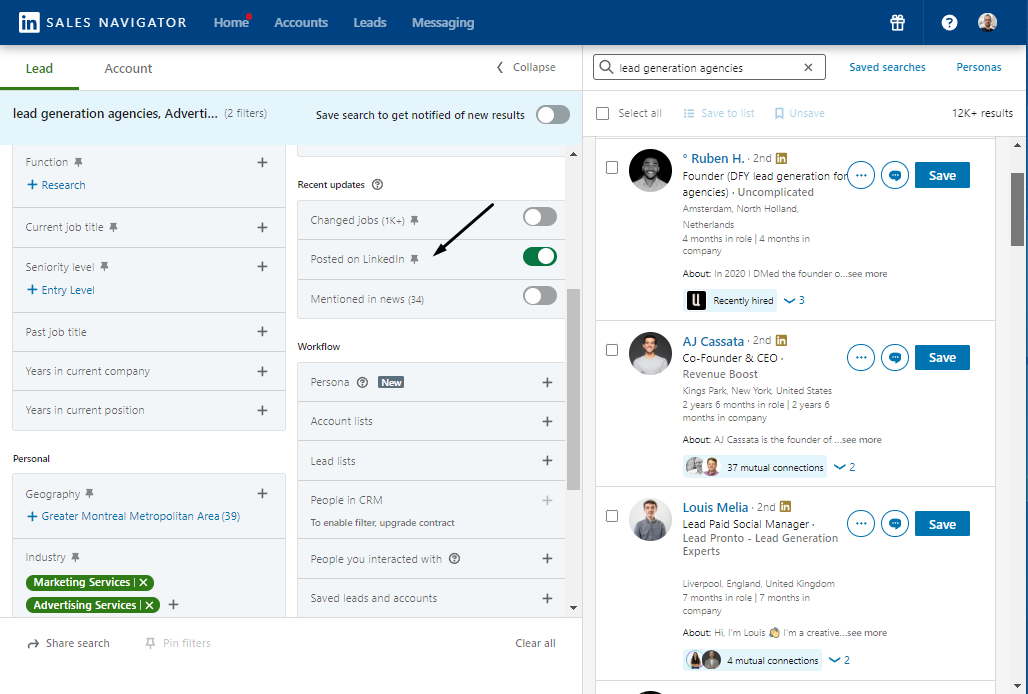Check the Select all checkbox
Image resolution: width=1028 pixels, height=694 pixels.
click(x=602, y=113)
